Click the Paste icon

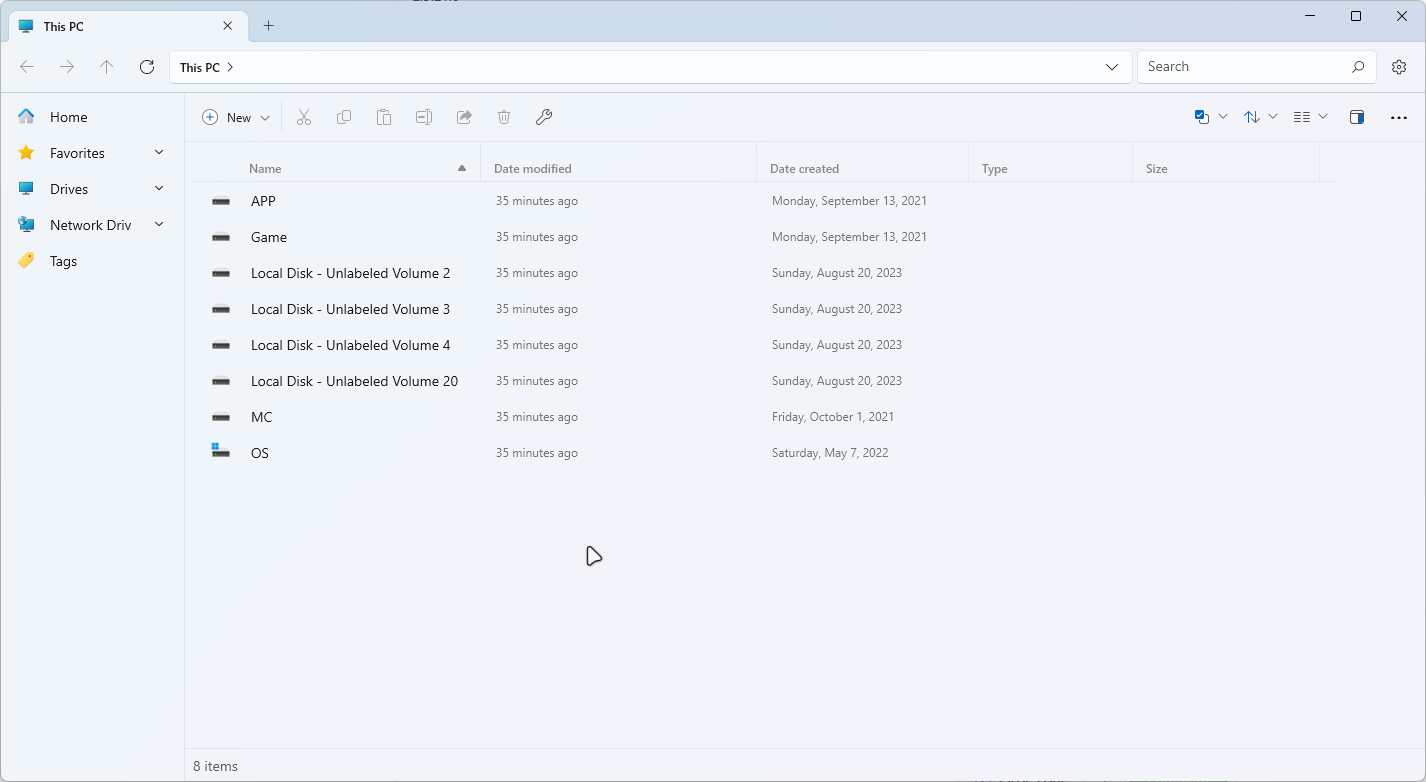(384, 117)
